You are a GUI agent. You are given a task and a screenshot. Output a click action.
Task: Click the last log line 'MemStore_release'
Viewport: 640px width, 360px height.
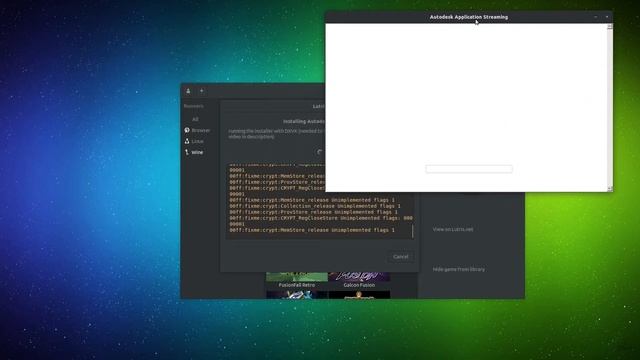click(x=312, y=230)
